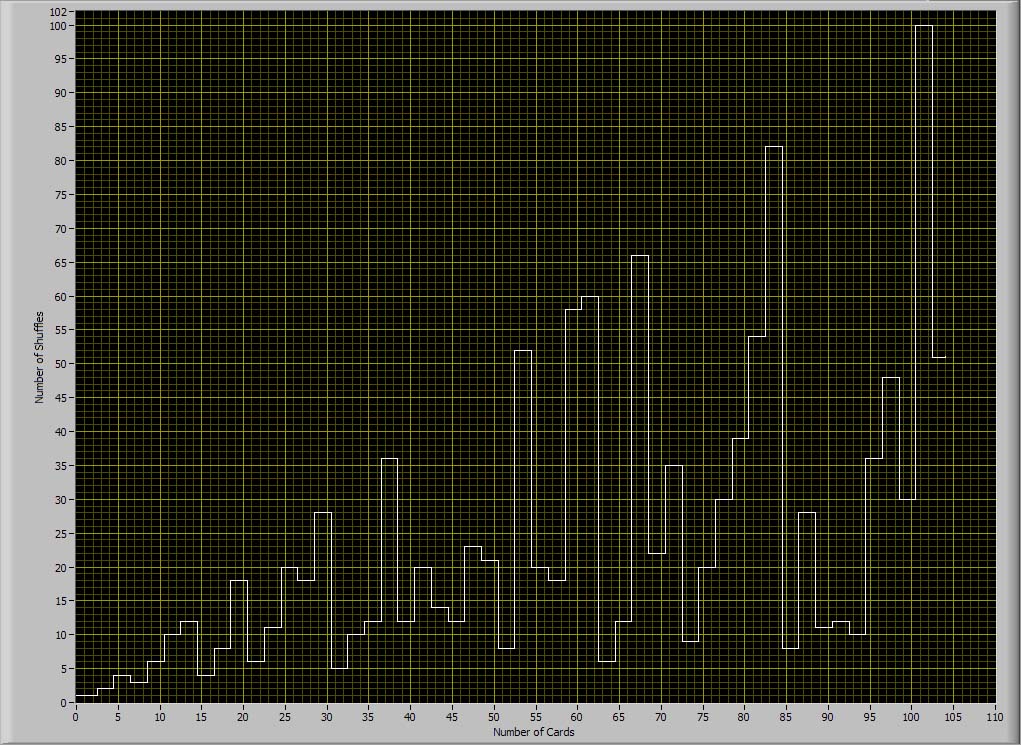Viewport: 1021px width, 745px height.
Task: Click the 0 label on the y-axis
Action: [x=63, y=703]
